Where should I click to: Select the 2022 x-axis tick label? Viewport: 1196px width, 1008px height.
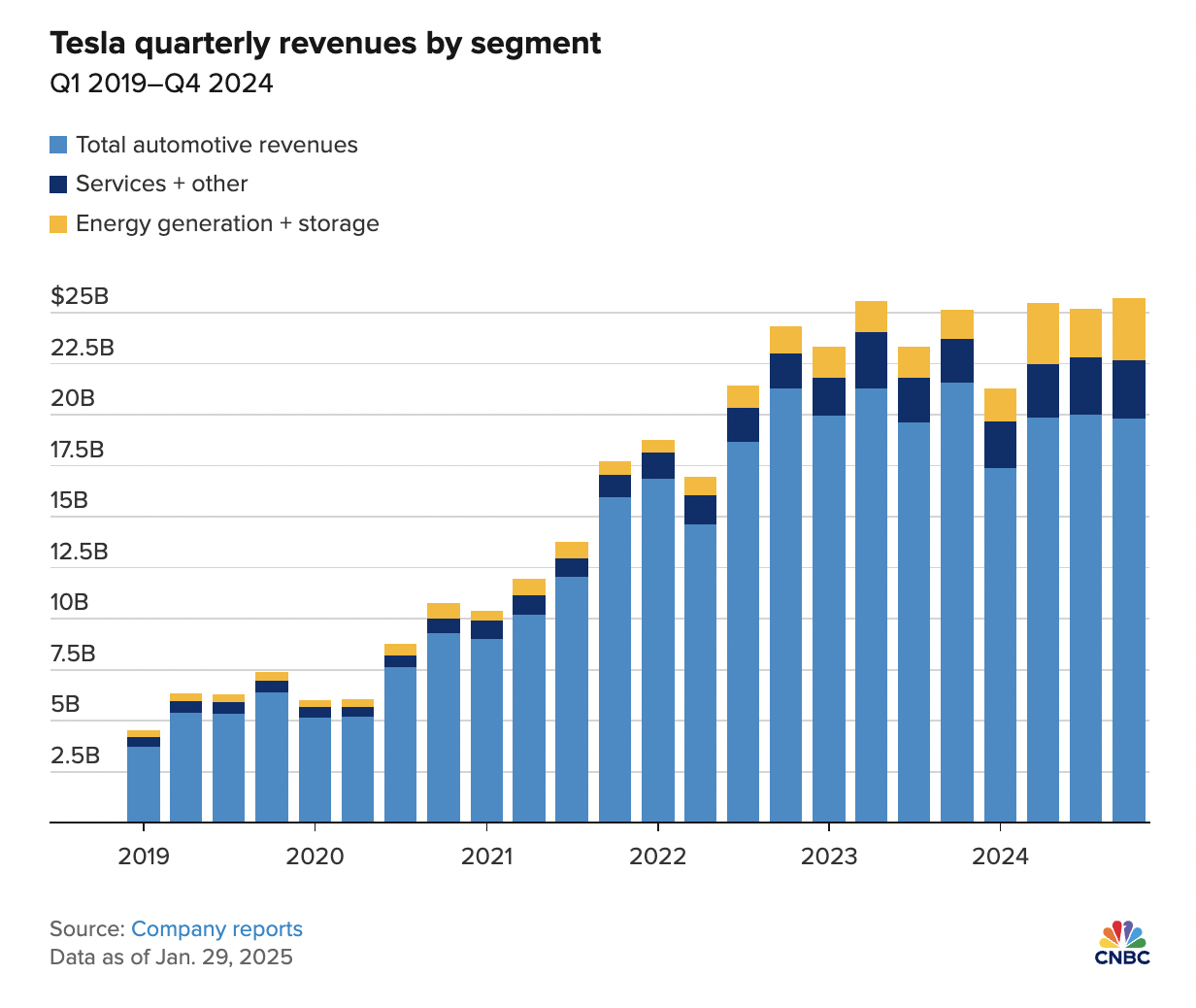[657, 857]
